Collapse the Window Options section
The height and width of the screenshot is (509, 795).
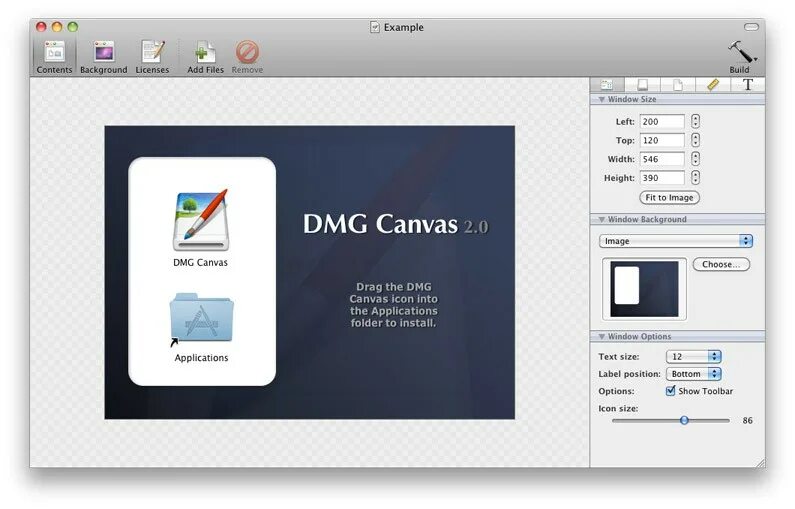pyautogui.click(x=602, y=337)
